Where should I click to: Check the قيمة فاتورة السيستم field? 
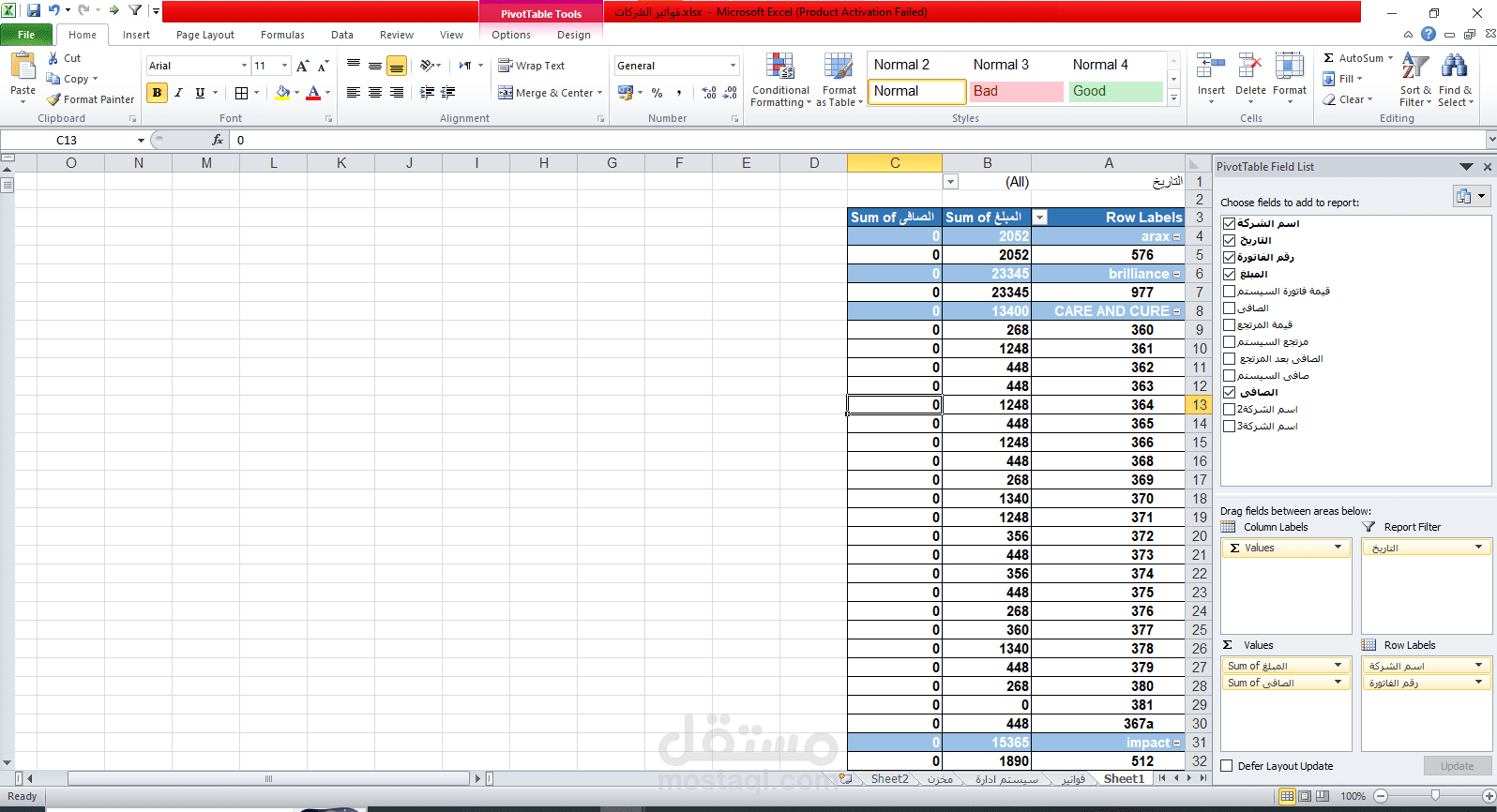pos(1229,291)
